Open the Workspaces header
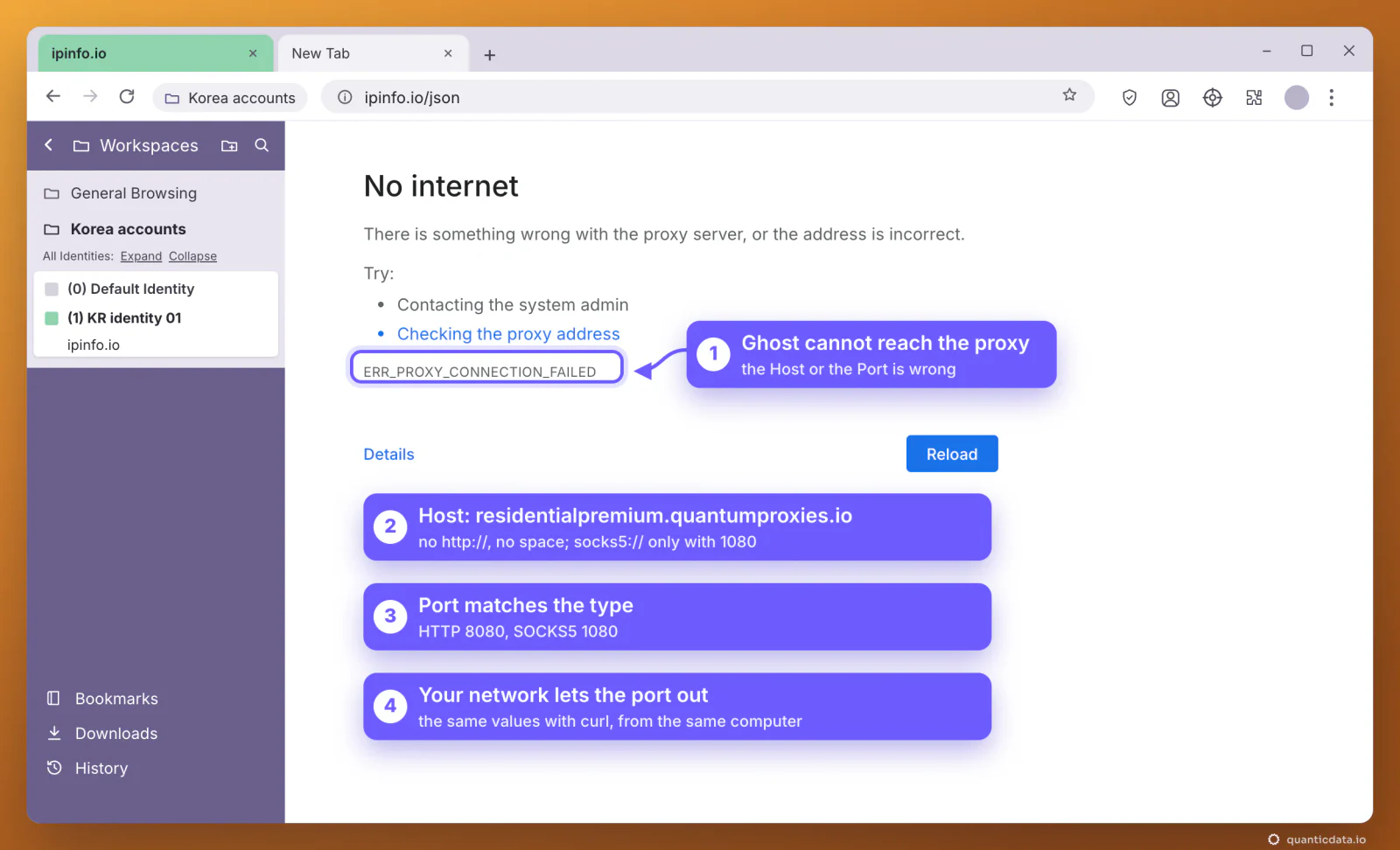The width and height of the screenshot is (1400, 850). tap(136, 146)
